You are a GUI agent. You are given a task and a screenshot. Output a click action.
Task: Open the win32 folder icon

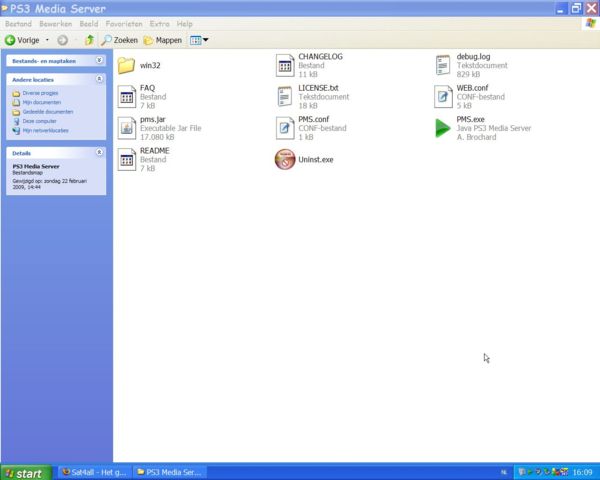point(126,65)
